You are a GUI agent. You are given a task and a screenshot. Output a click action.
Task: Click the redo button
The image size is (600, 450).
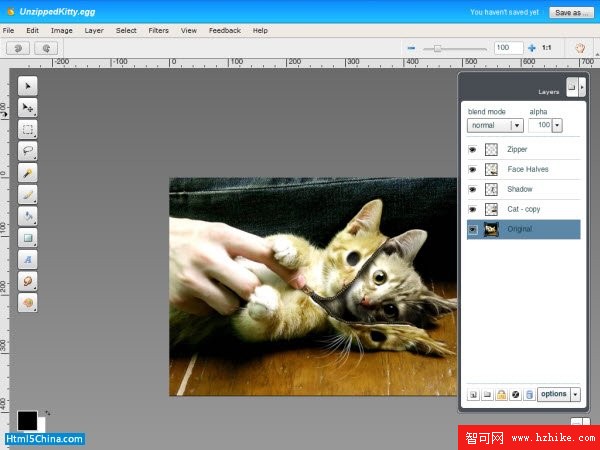[x=46, y=48]
